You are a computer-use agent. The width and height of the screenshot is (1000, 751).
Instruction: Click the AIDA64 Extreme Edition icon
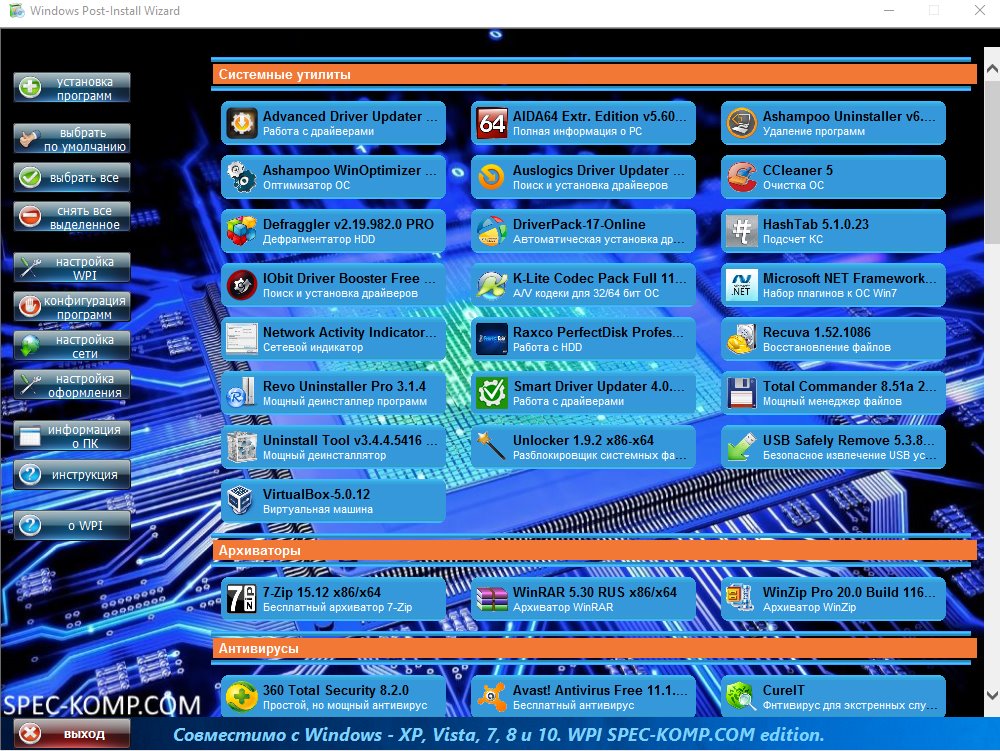492,123
